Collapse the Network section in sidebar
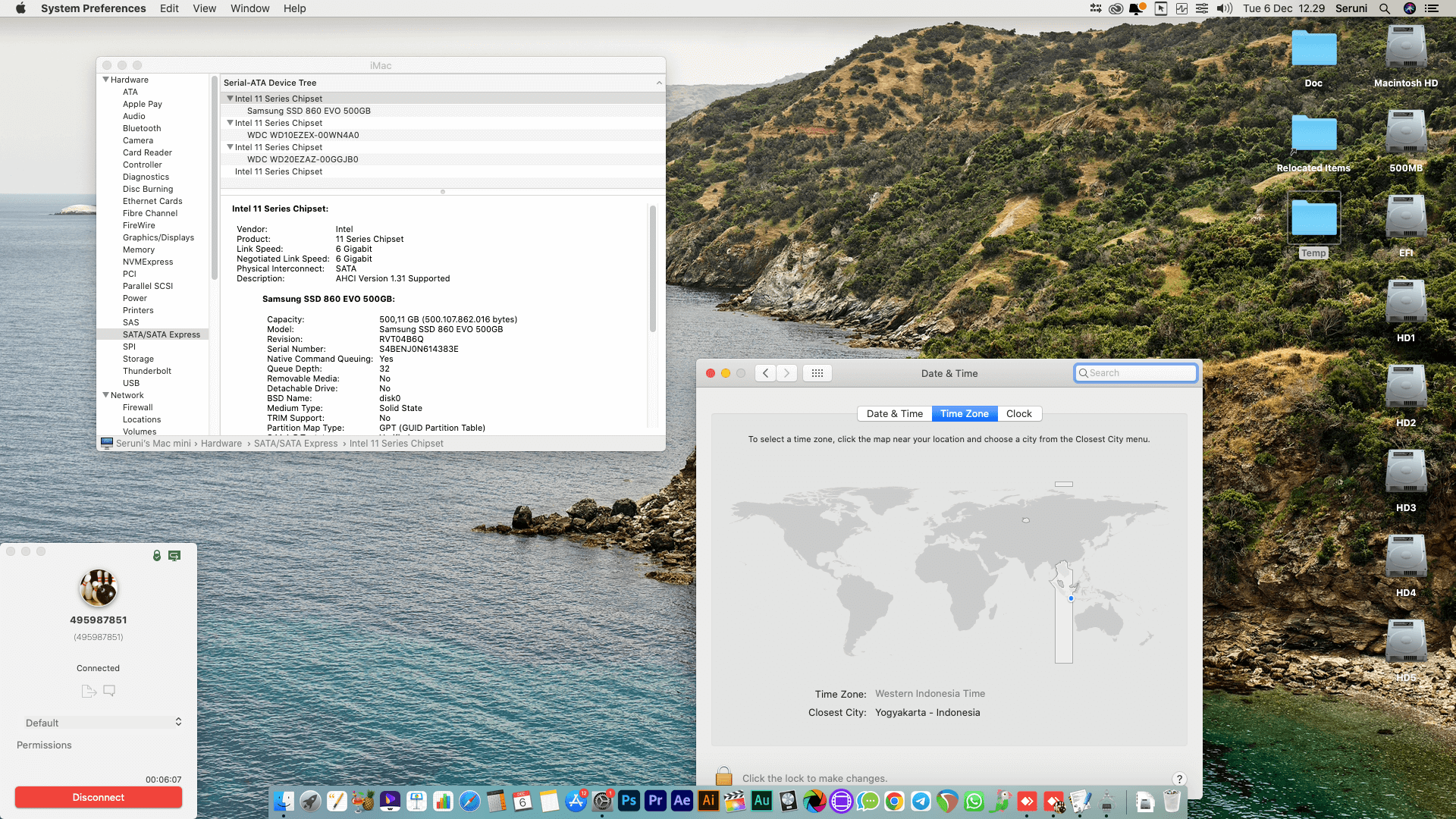Image resolution: width=1456 pixels, height=819 pixels. (105, 395)
